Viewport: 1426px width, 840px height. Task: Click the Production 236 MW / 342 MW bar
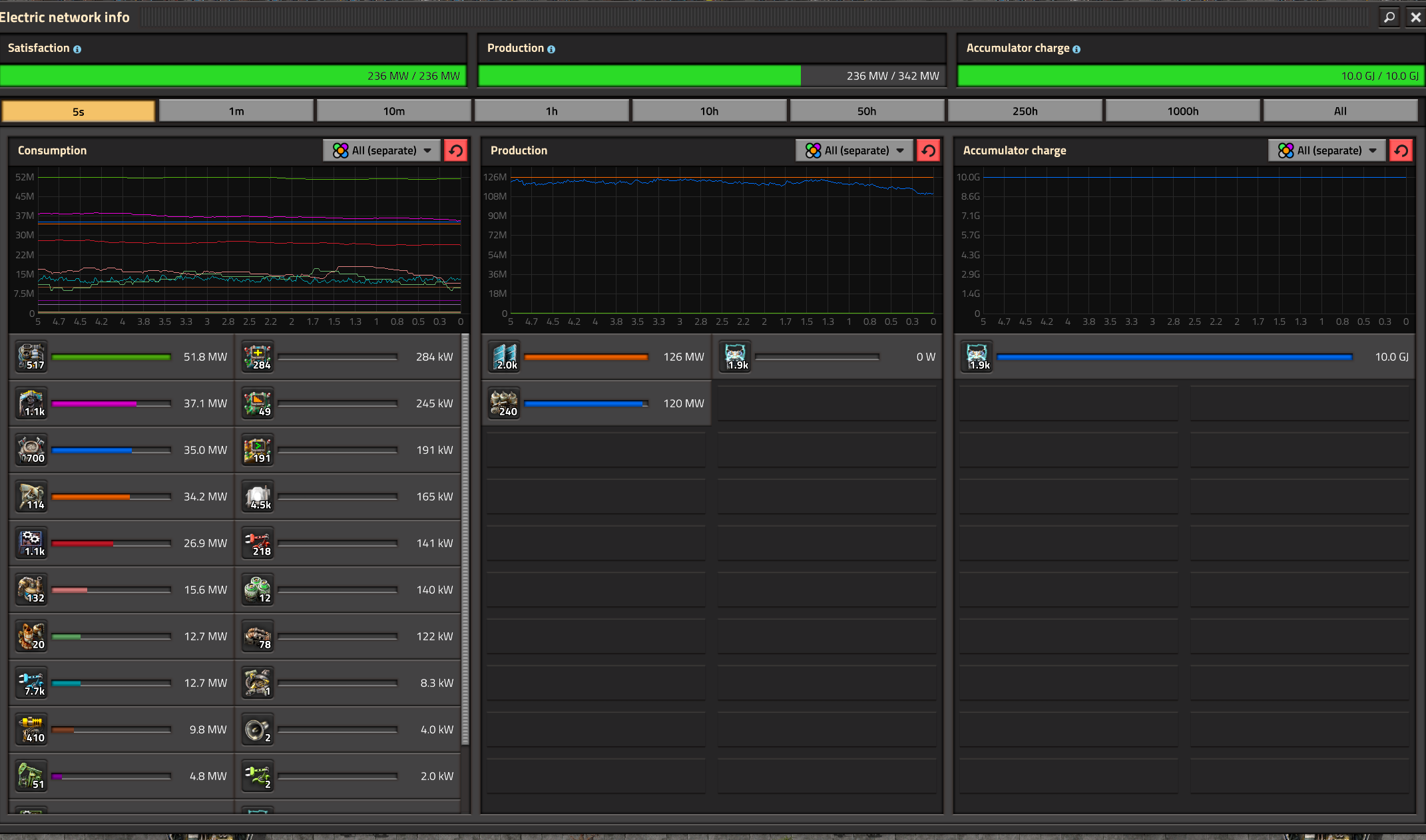coord(712,76)
